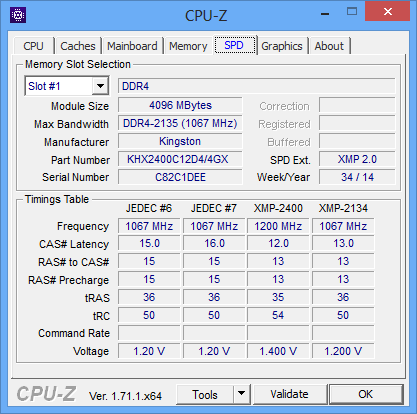417x414 pixels.
Task: Click XMP-2400 CAS# Latency 12.0
Action: [278, 243]
